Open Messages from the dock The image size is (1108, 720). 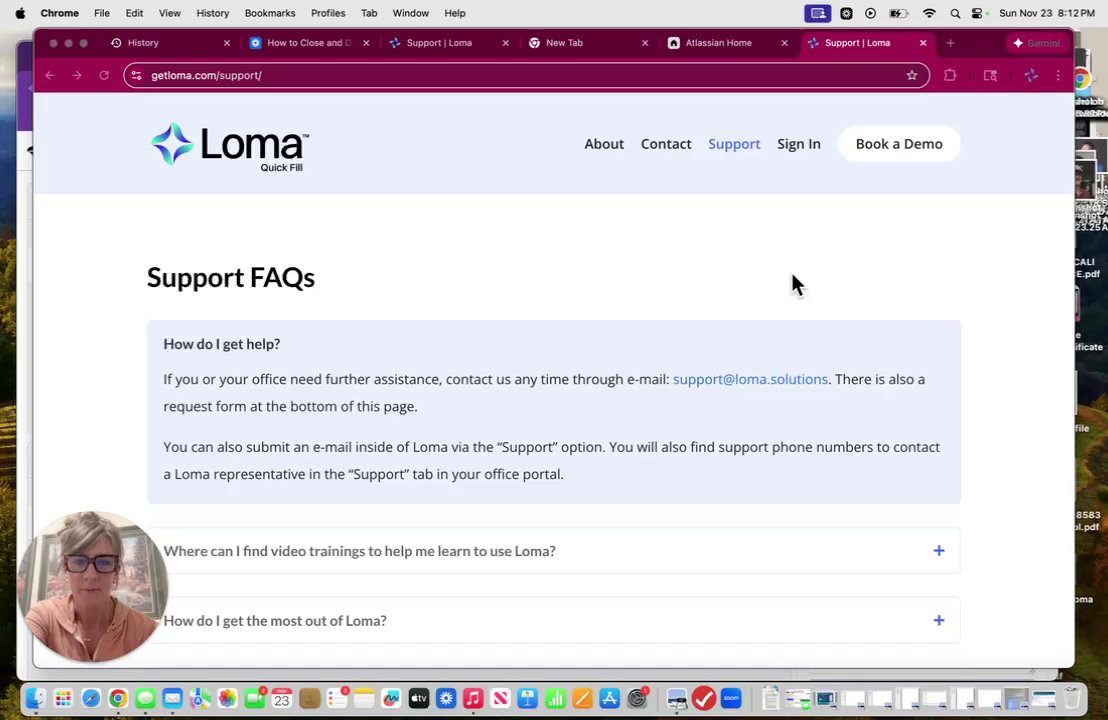(x=146, y=699)
